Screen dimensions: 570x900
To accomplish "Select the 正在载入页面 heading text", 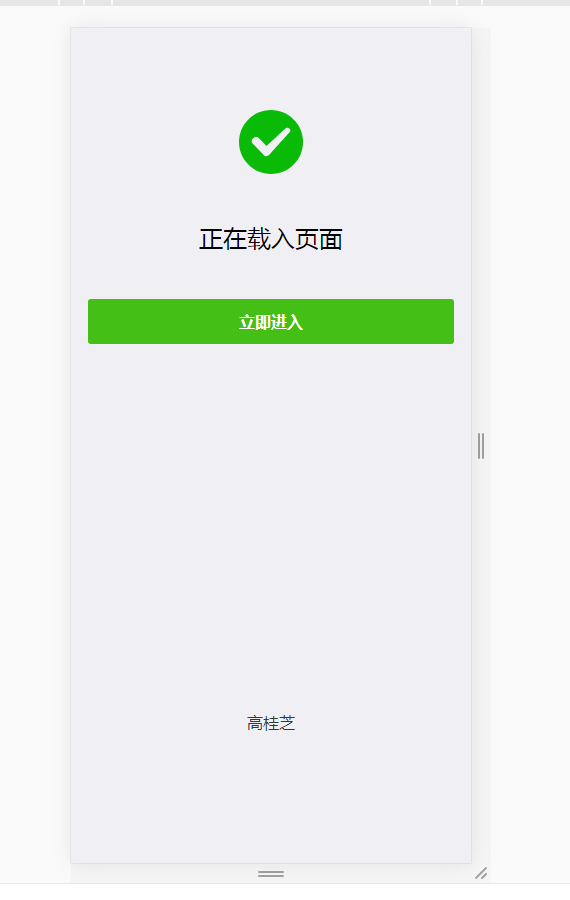I will (271, 239).
